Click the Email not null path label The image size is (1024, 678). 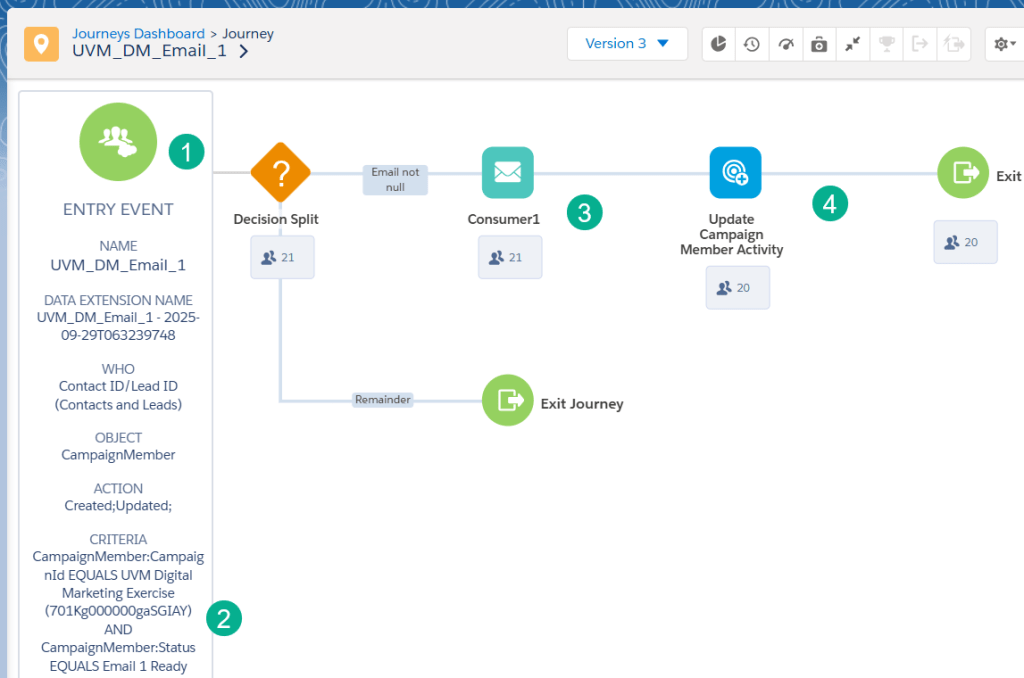pos(395,179)
